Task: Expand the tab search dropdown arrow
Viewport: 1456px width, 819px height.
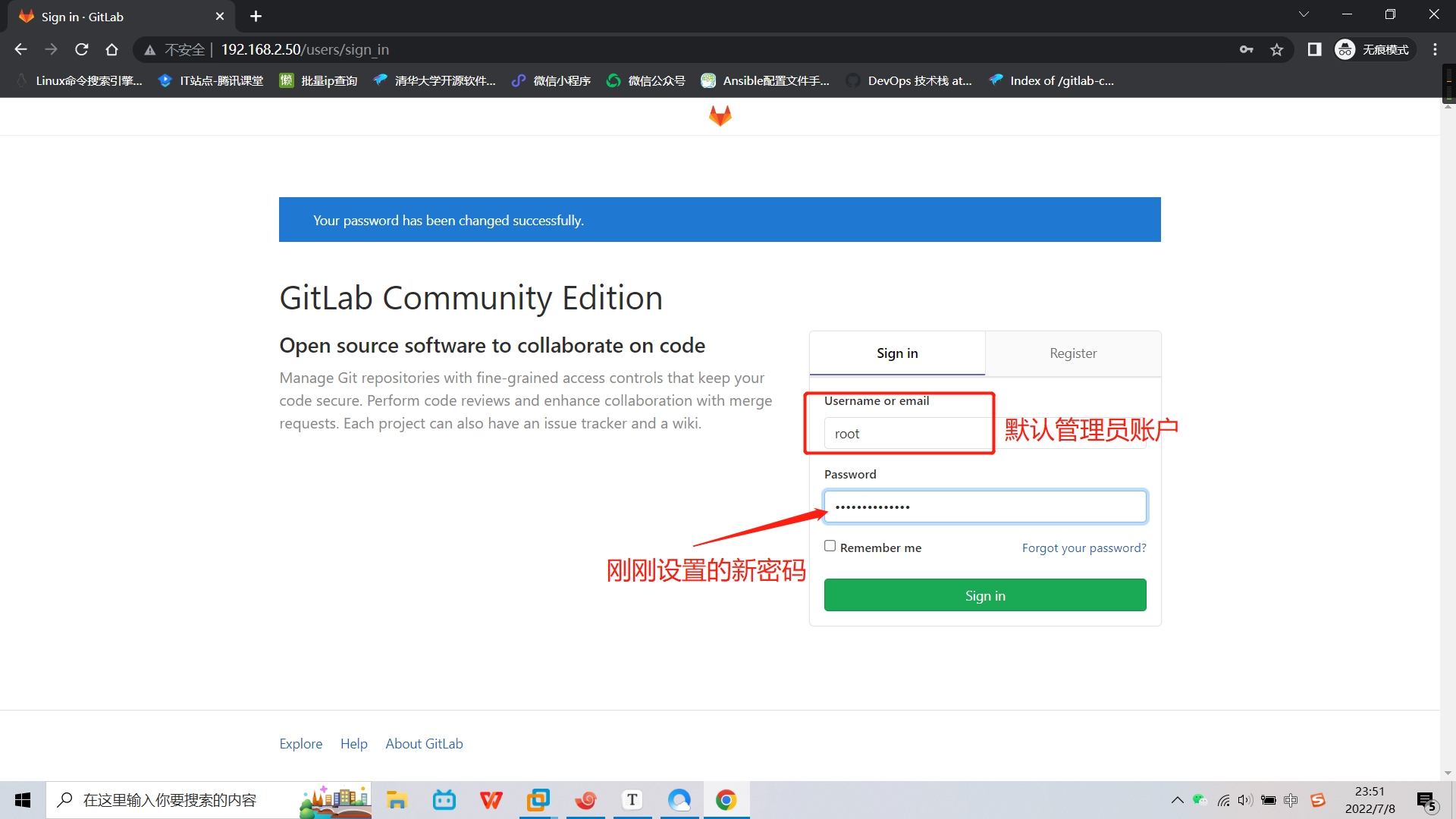Action: coord(1304,14)
